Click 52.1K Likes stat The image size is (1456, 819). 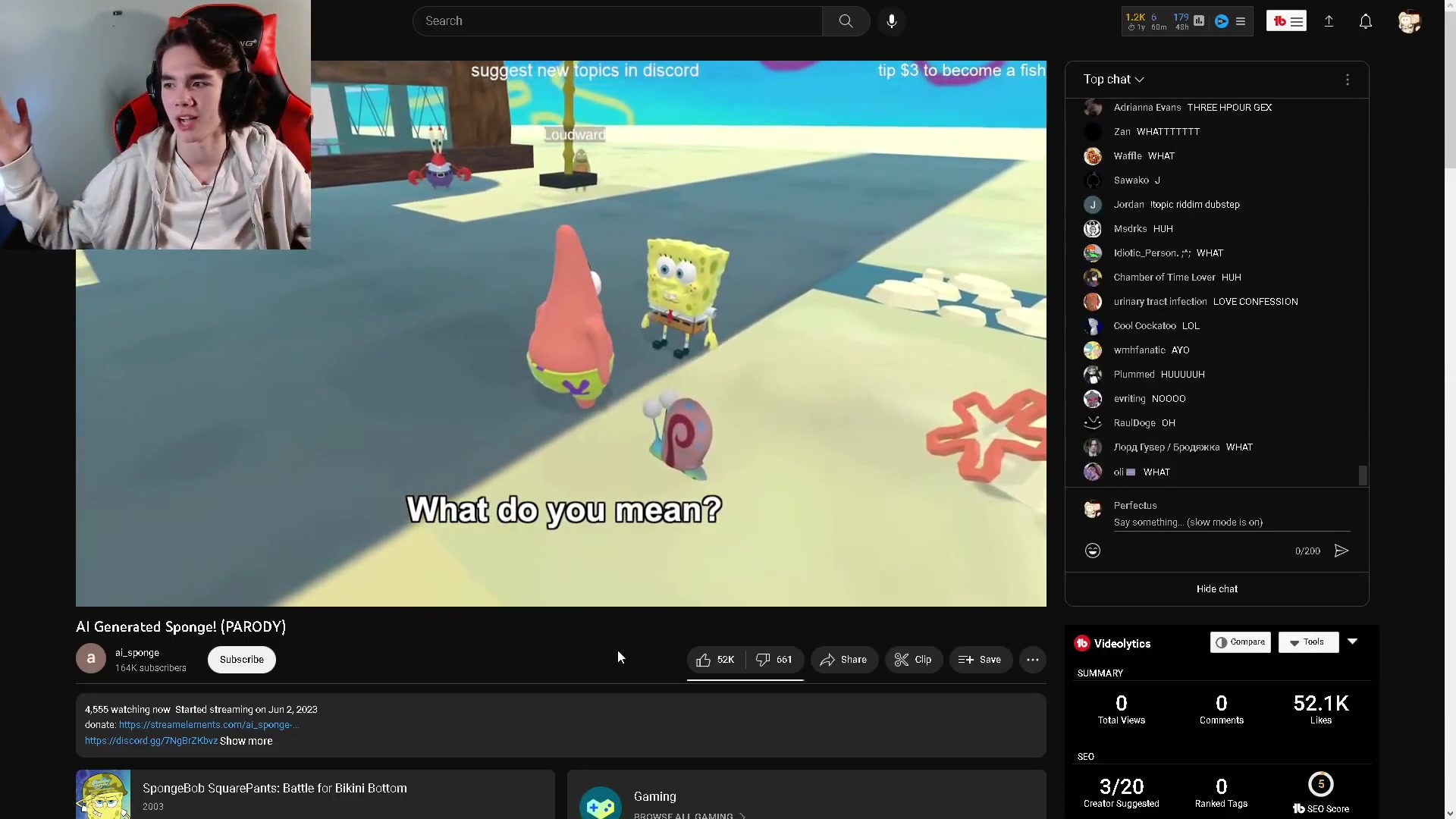point(1321,709)
